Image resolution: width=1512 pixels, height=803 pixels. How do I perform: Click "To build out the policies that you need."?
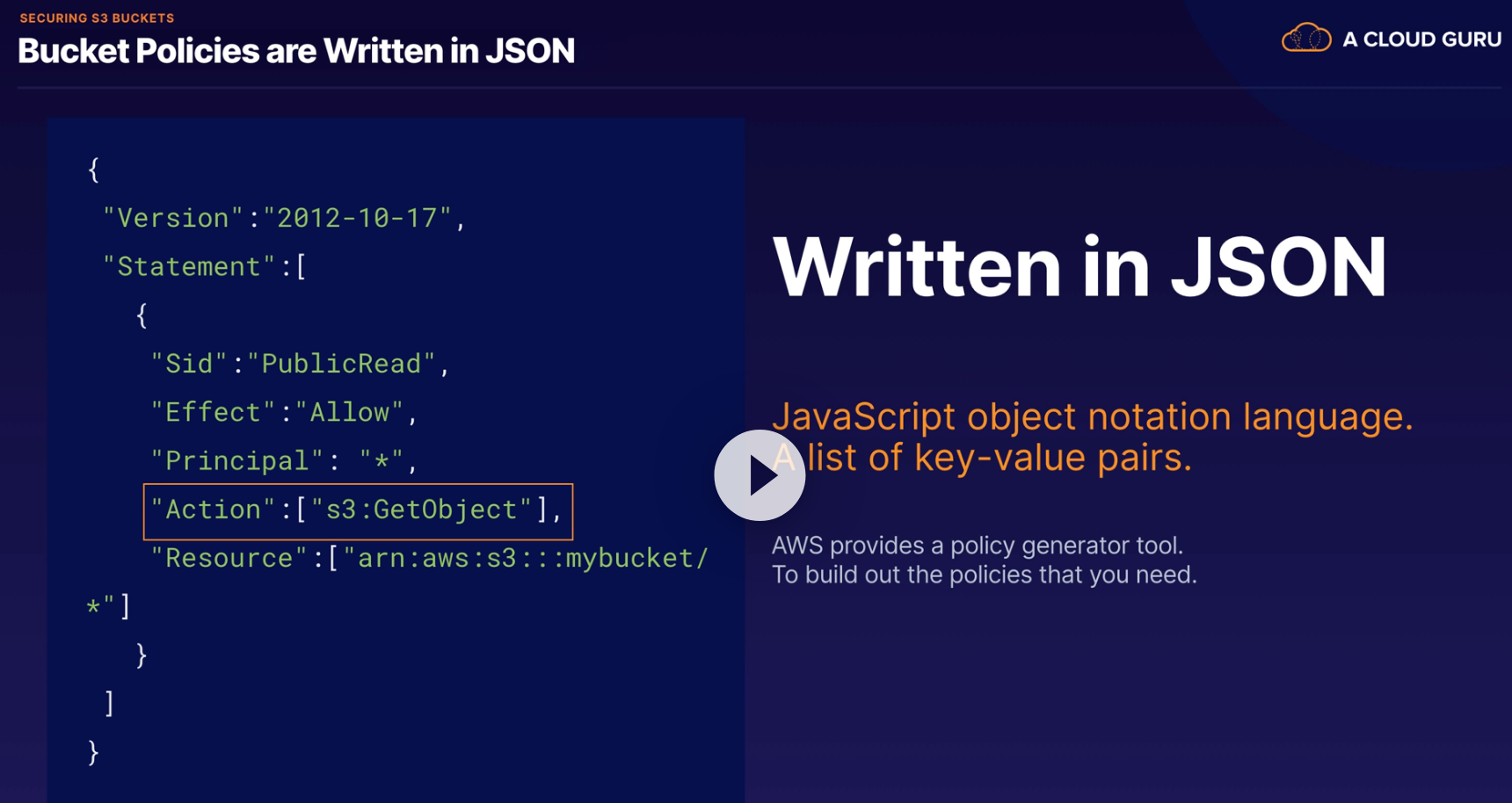pyautogui.click(x=985, y=575)
